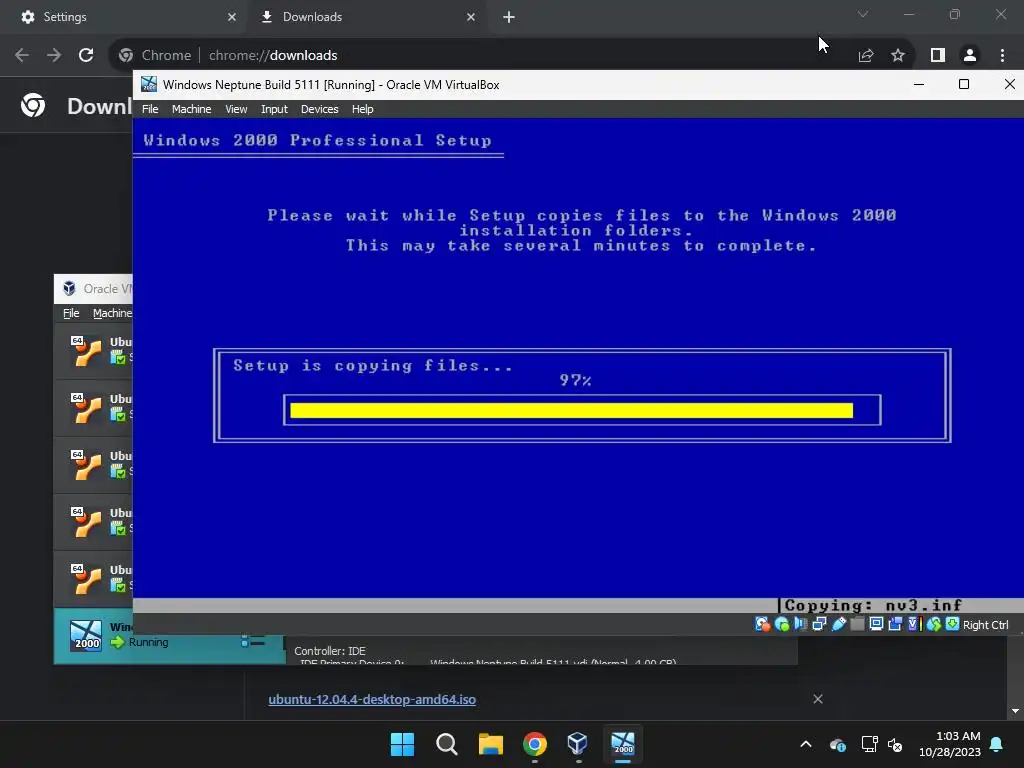The height and width of the screenshot is (768, 1024).
Task: Open the Windows Start menu
Action: point(402,744)
